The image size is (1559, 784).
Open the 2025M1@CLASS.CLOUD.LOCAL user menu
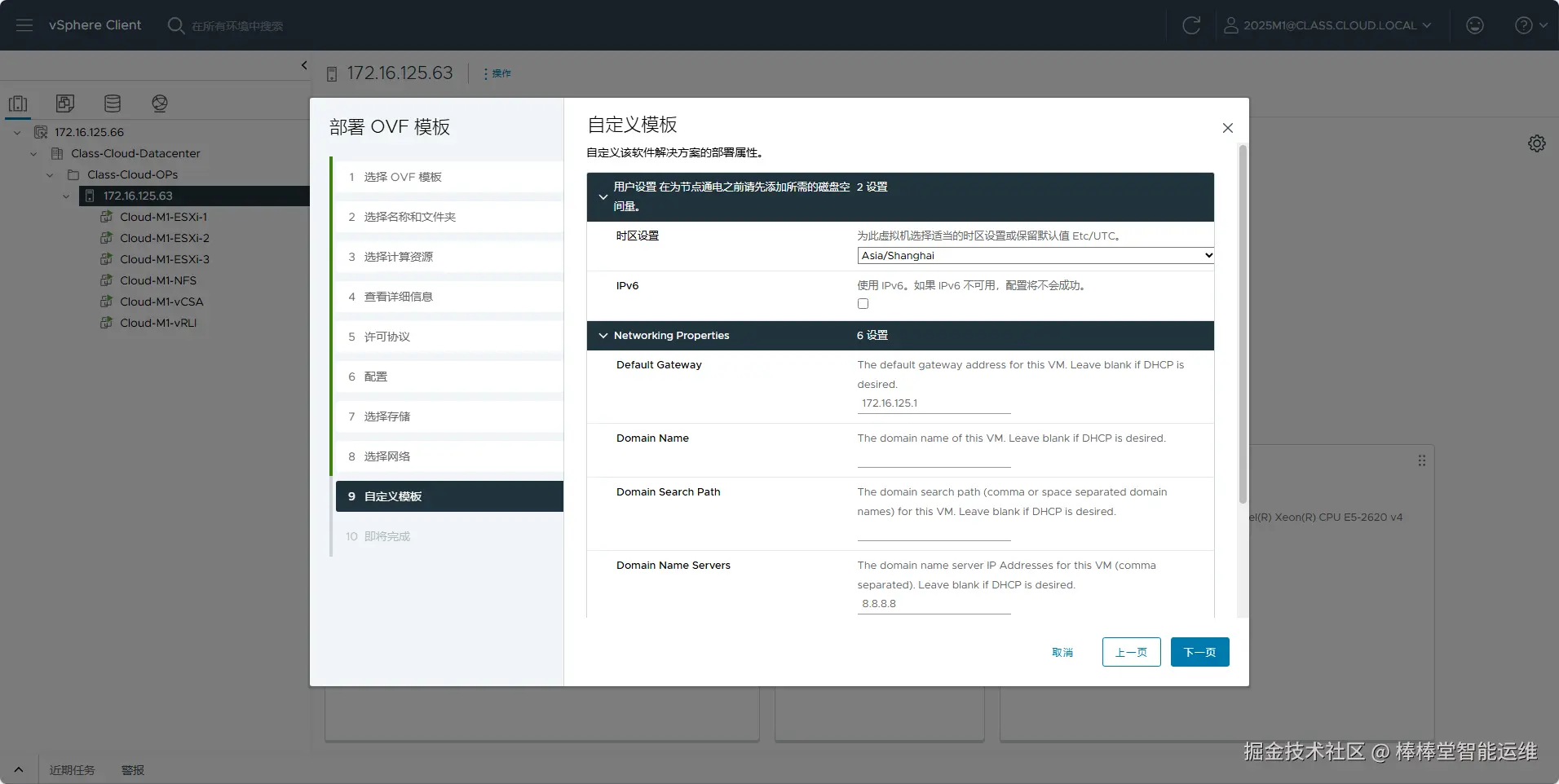[x=1327, y=25]
